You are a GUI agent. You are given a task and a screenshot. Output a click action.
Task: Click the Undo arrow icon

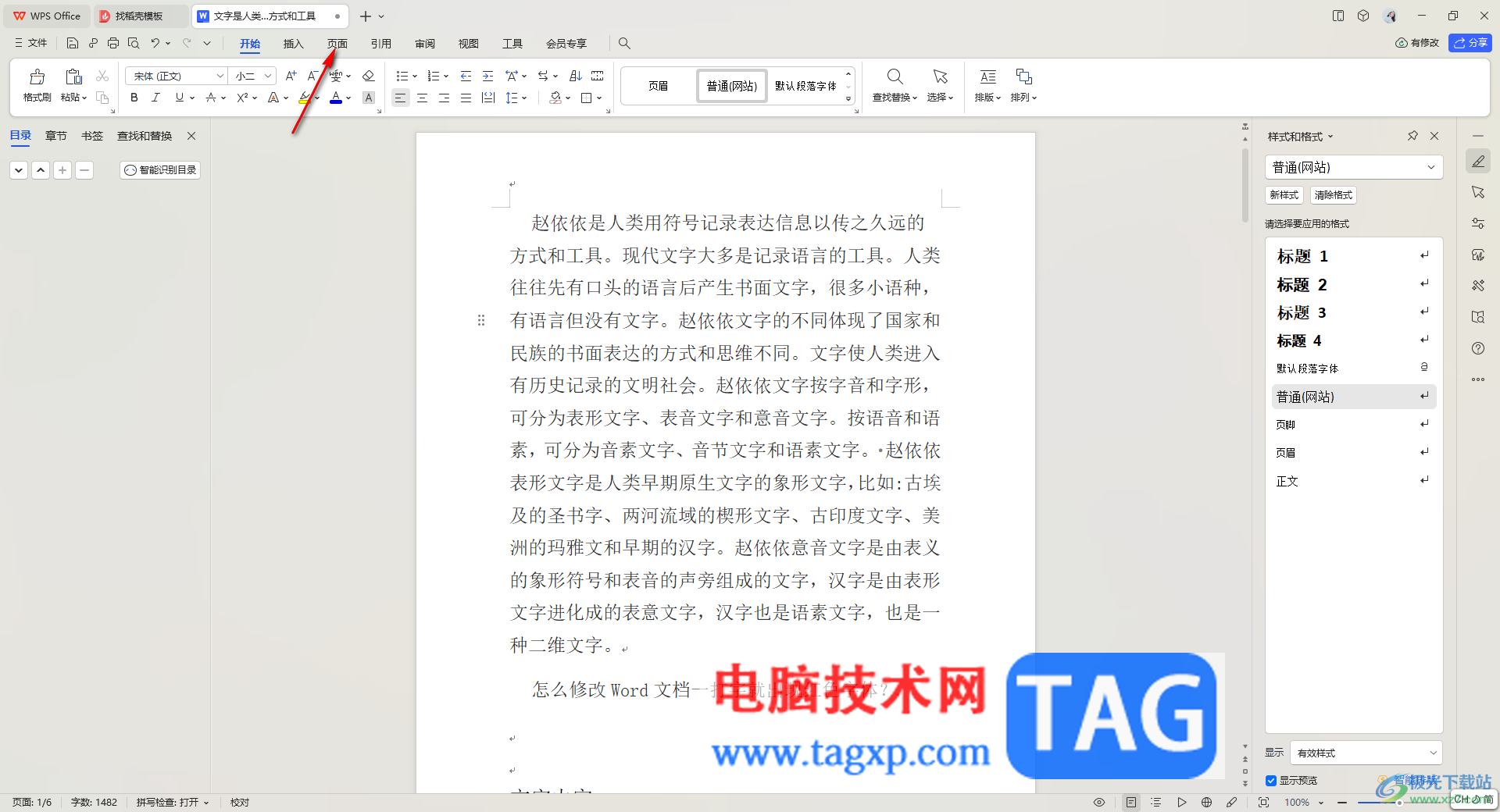(155, 43)
